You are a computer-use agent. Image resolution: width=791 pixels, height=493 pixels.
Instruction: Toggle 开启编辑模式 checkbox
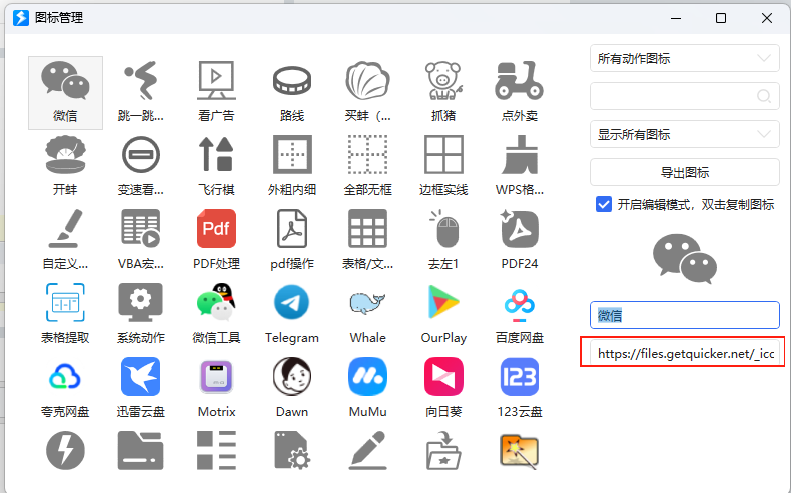click(x=604, y=204)
